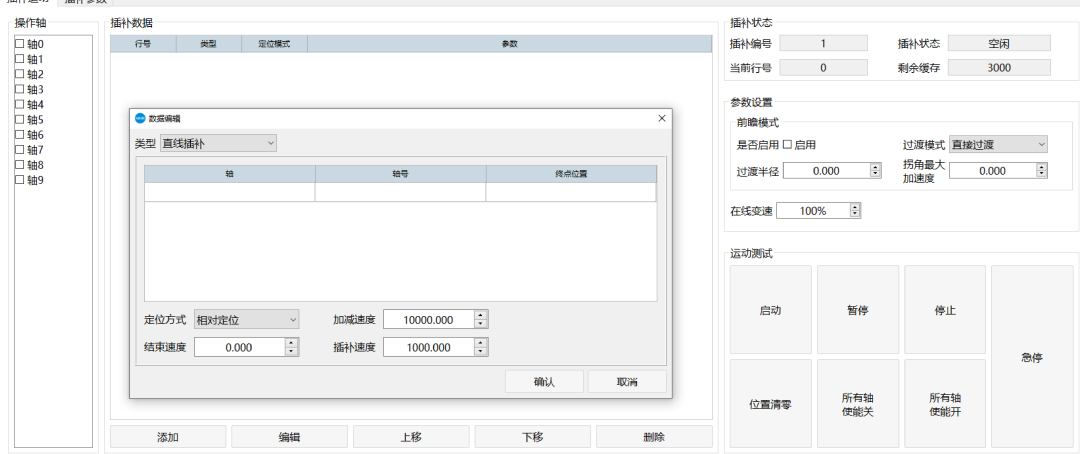The height and width of the screenshot is (454, 1080).
Task: Click the 启动 motion test button
Action: (770, 310)
